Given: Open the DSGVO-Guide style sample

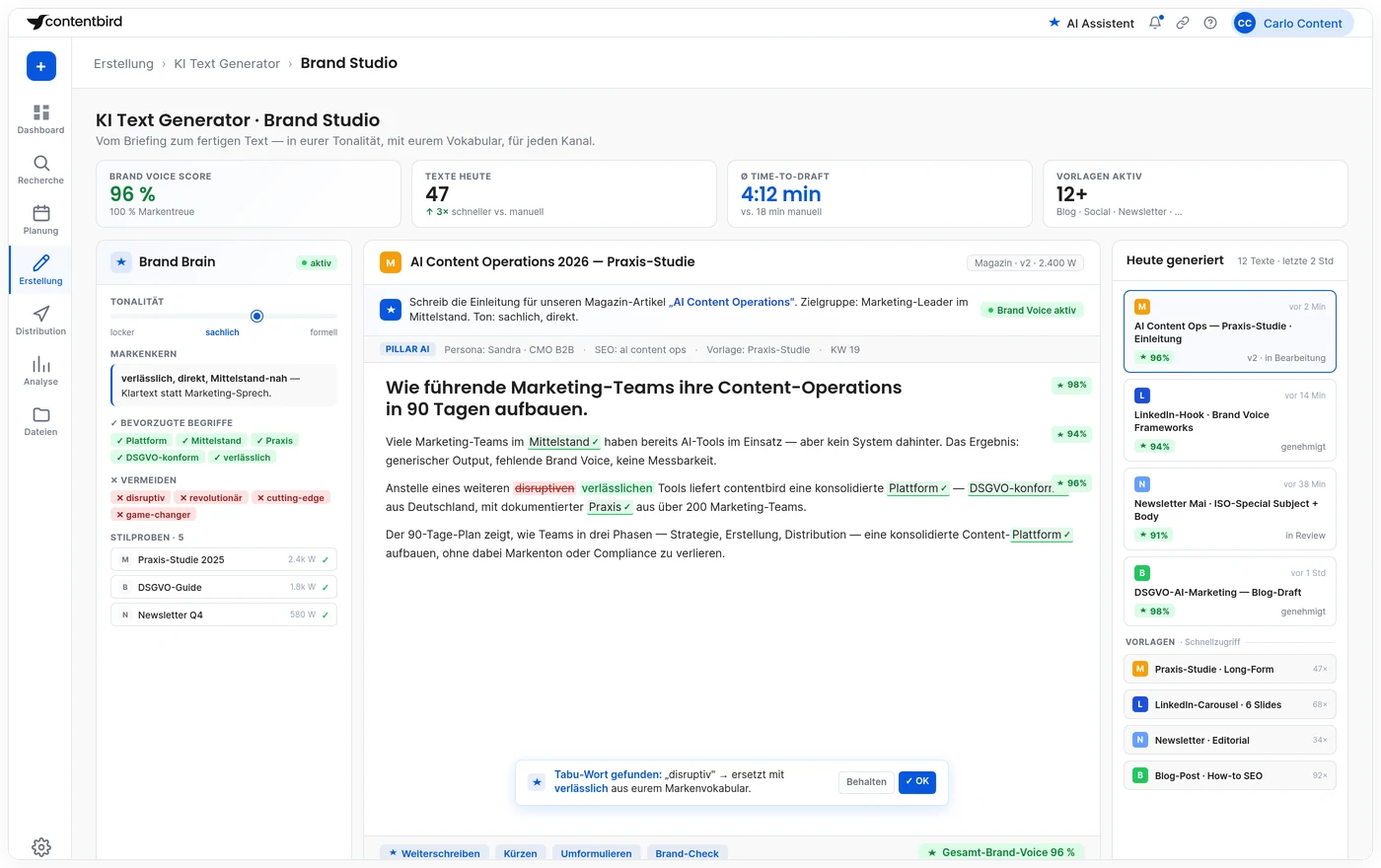Looking at the screenshot, I should [224, 587].
